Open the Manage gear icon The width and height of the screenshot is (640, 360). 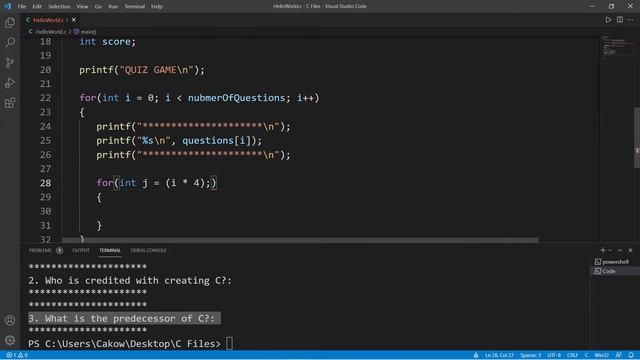pos(10,340)
